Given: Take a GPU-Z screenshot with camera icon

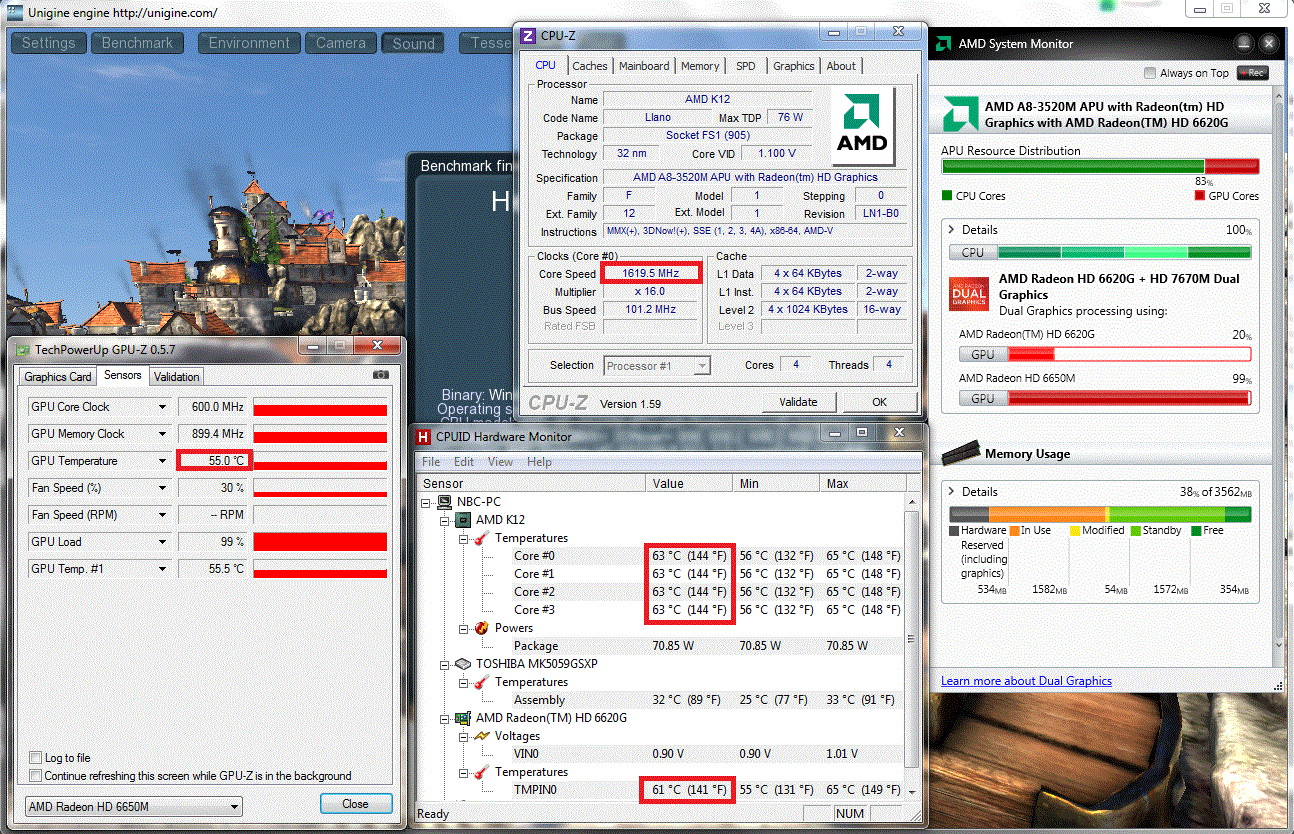Looking at the screenshot, I should pyautogui.click(x=380, y=375).
